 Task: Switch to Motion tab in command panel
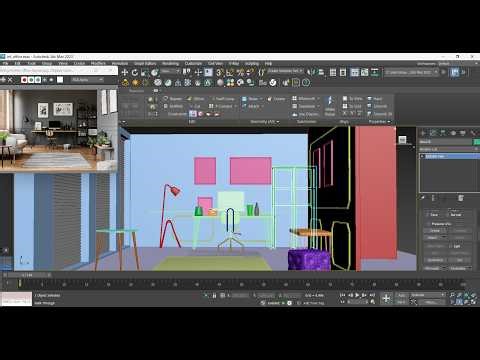point(453,133)
